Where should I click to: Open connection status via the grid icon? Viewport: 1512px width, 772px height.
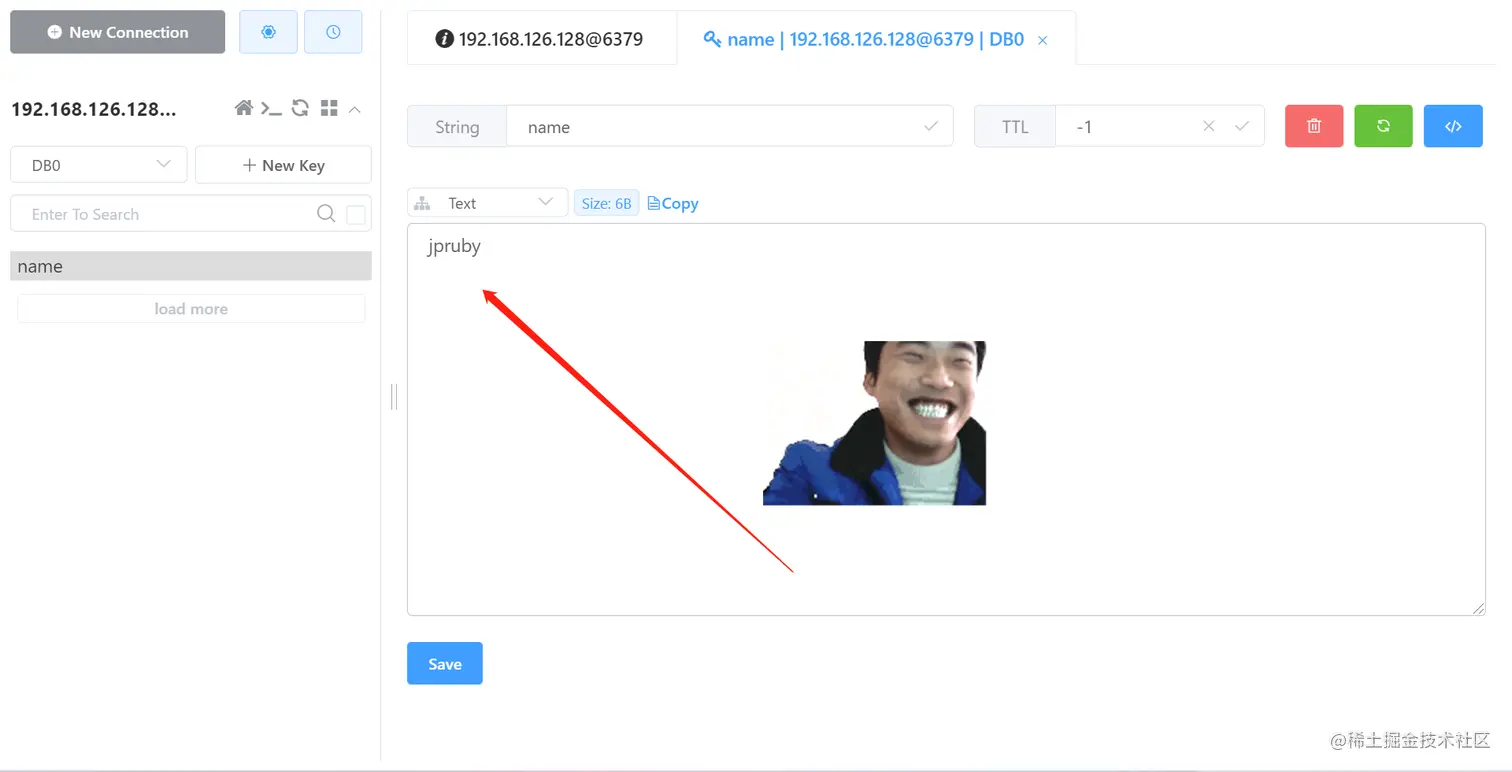[x=328, y=108]
